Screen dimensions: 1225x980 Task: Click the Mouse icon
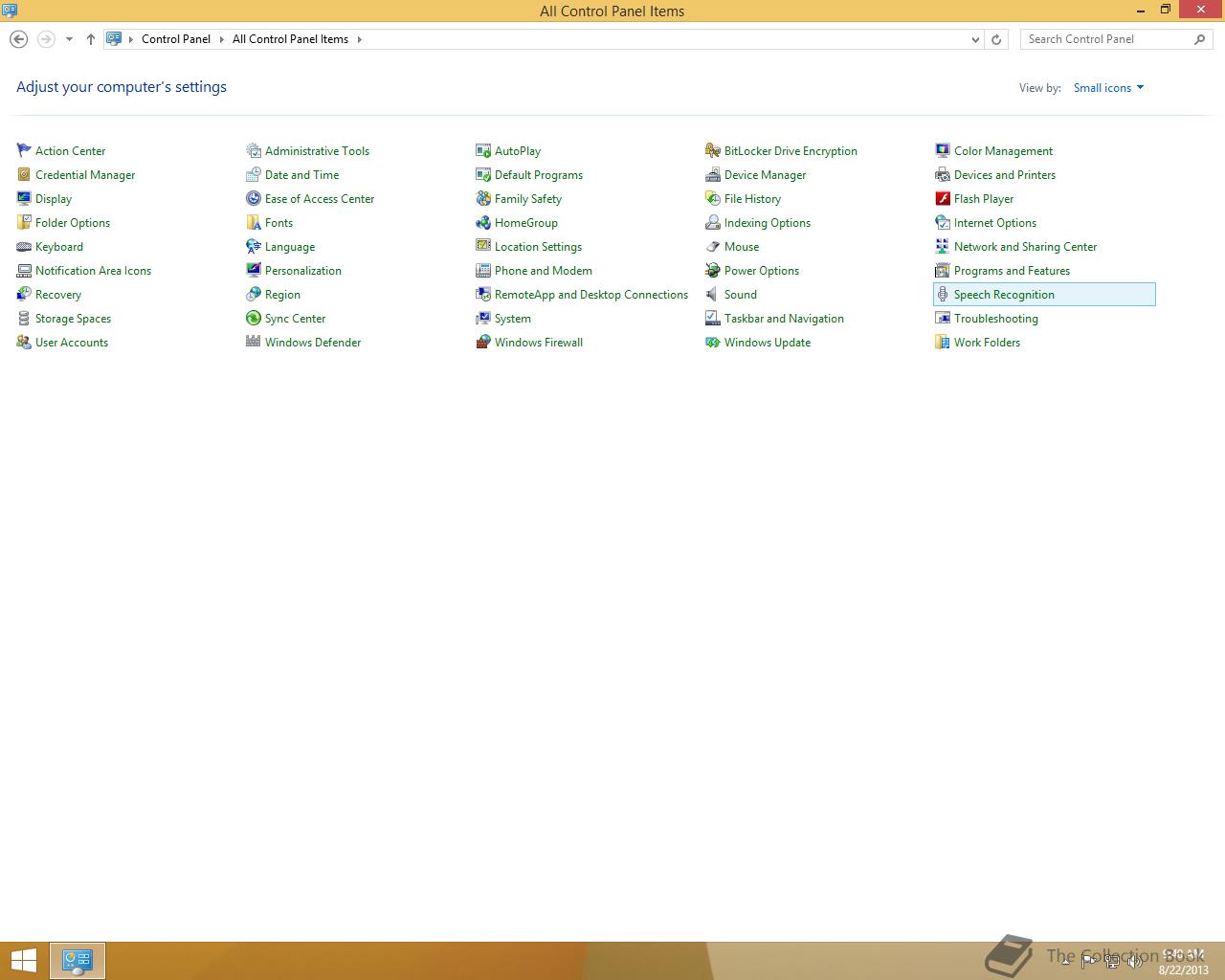[x=713, y=246]
